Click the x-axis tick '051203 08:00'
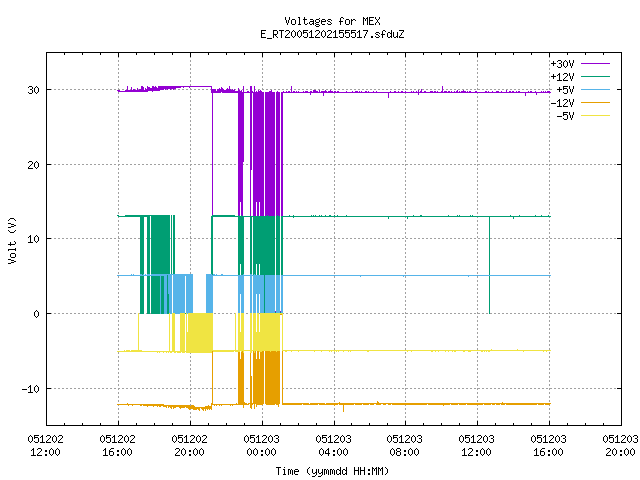Image resolution: width=640 pixels, height=480 pixels. (404, 446)
